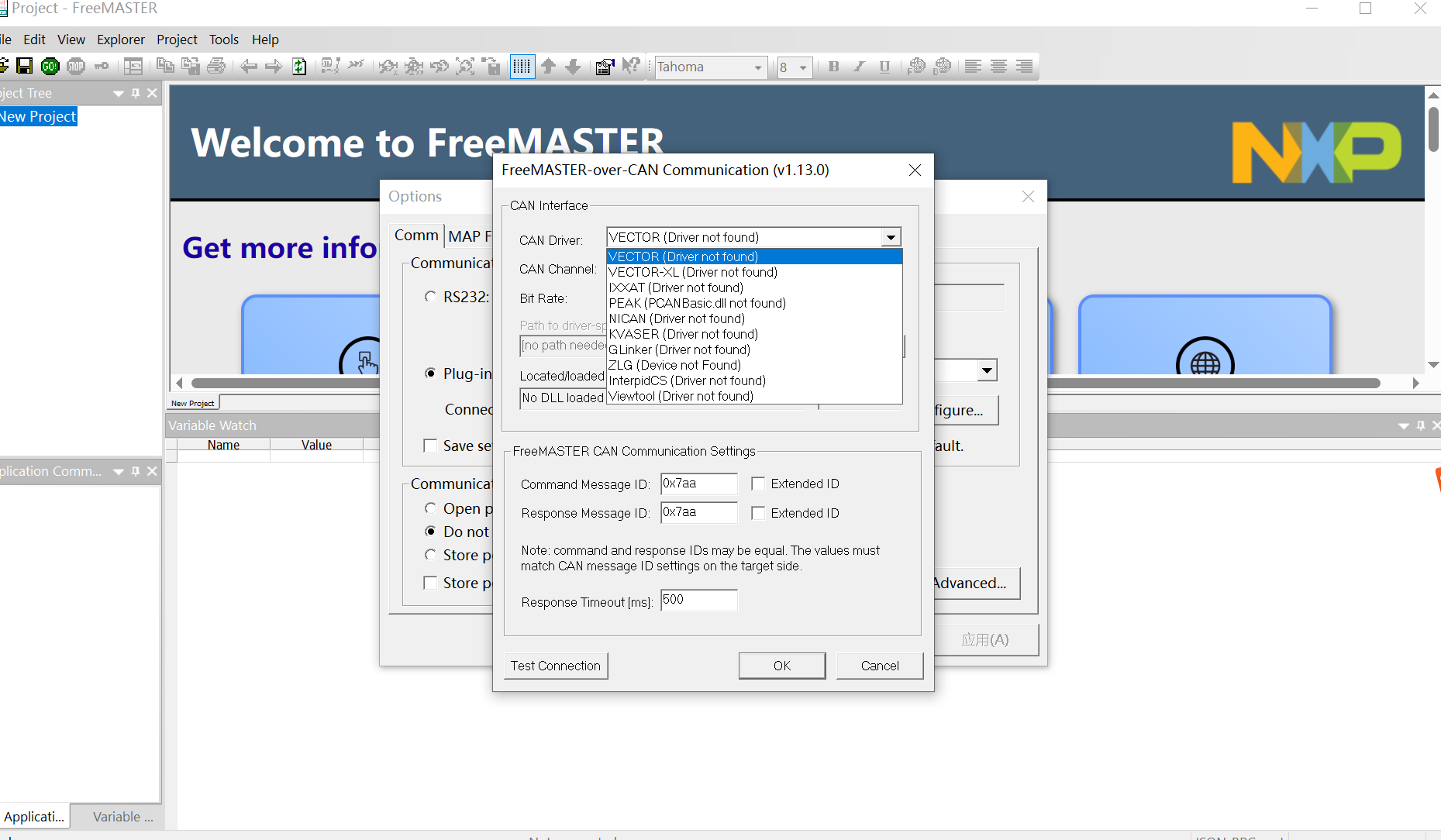Apply bold formatting from the toolbar
Screen dimensions: 1441x840
(833, 67)
